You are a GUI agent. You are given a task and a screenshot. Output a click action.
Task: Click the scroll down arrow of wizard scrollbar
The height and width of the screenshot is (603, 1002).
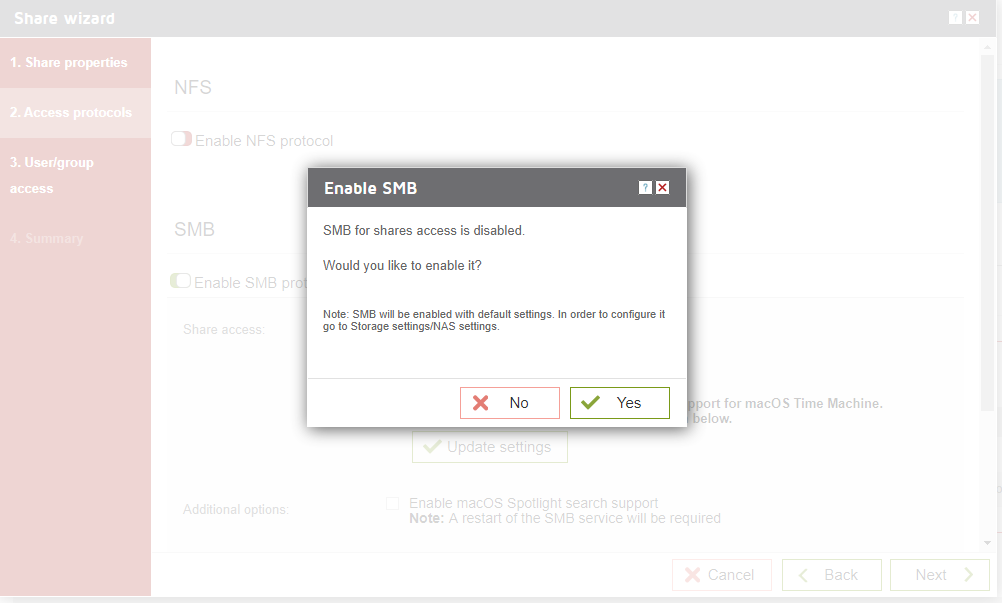(x=988, y=542)
